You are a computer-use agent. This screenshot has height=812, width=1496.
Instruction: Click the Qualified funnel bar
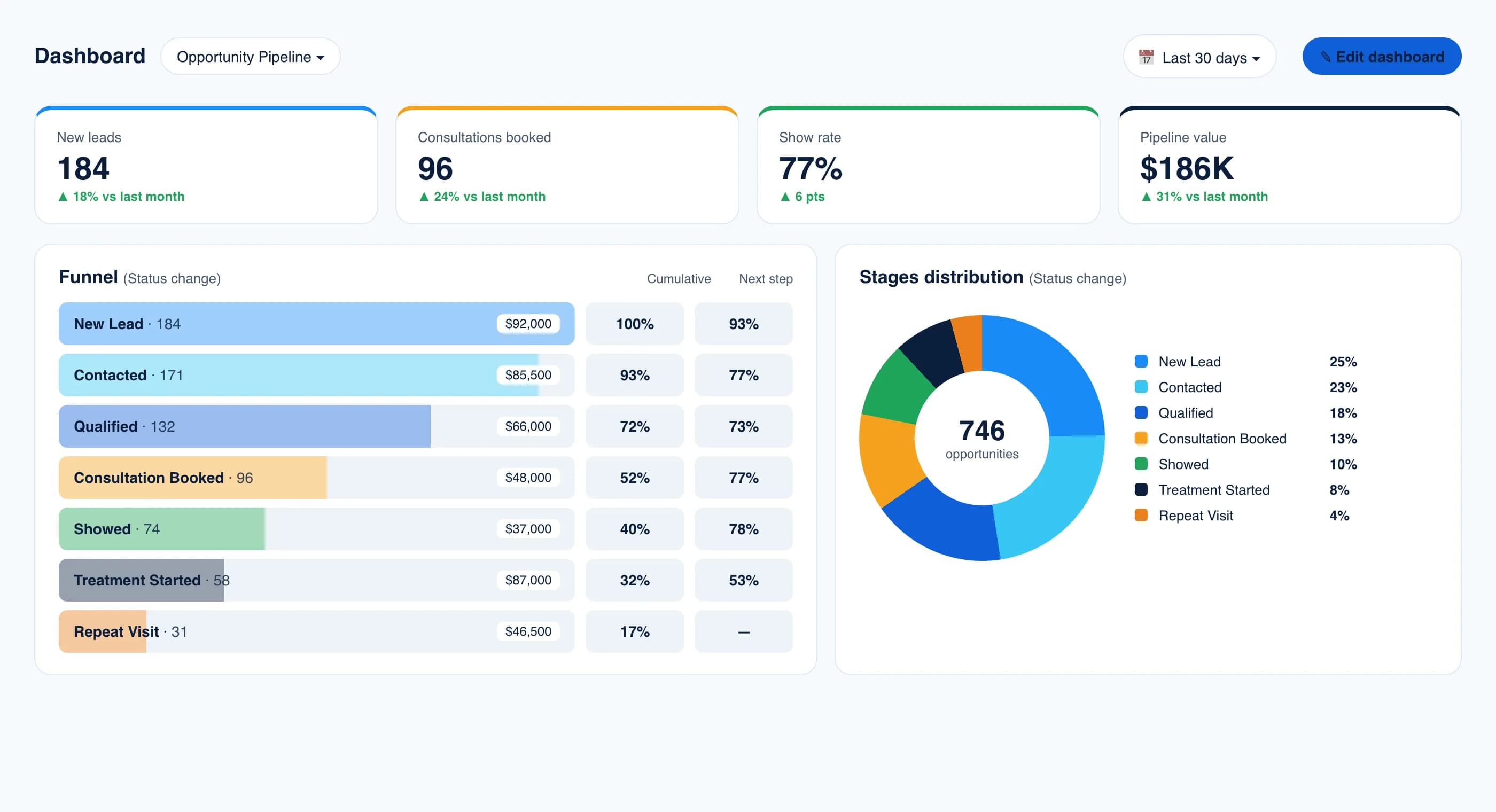click(x=316, y=426)
